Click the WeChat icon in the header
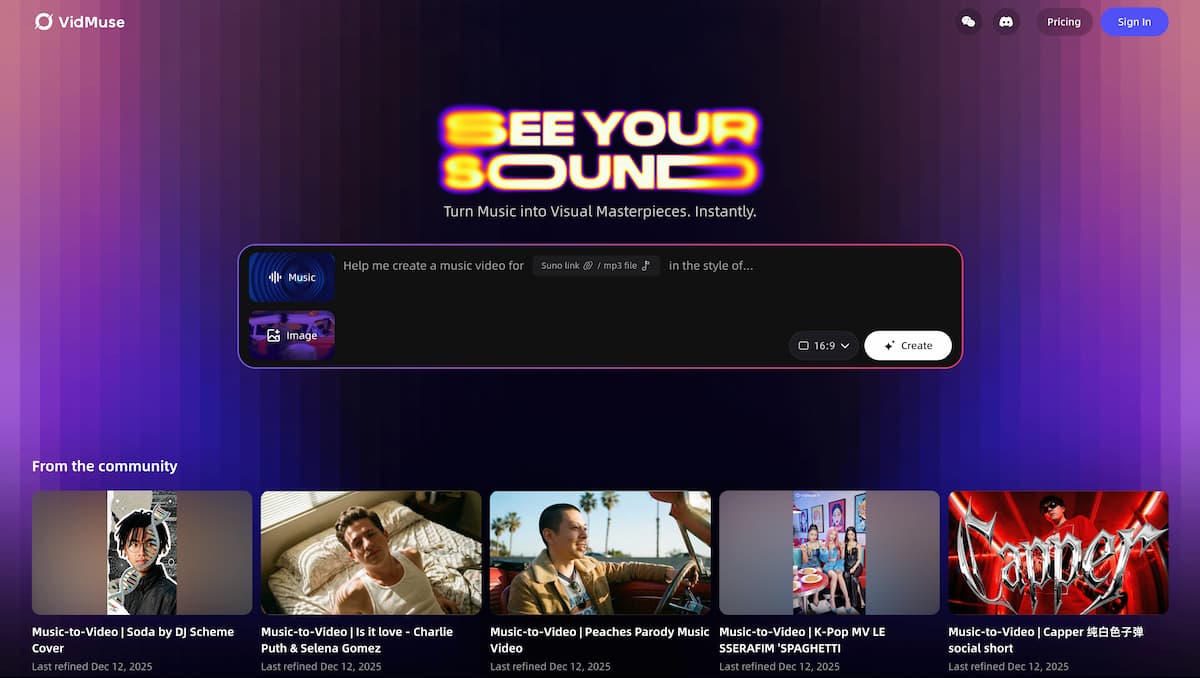This screenshot has height=678, width=1200. point(968,21)
